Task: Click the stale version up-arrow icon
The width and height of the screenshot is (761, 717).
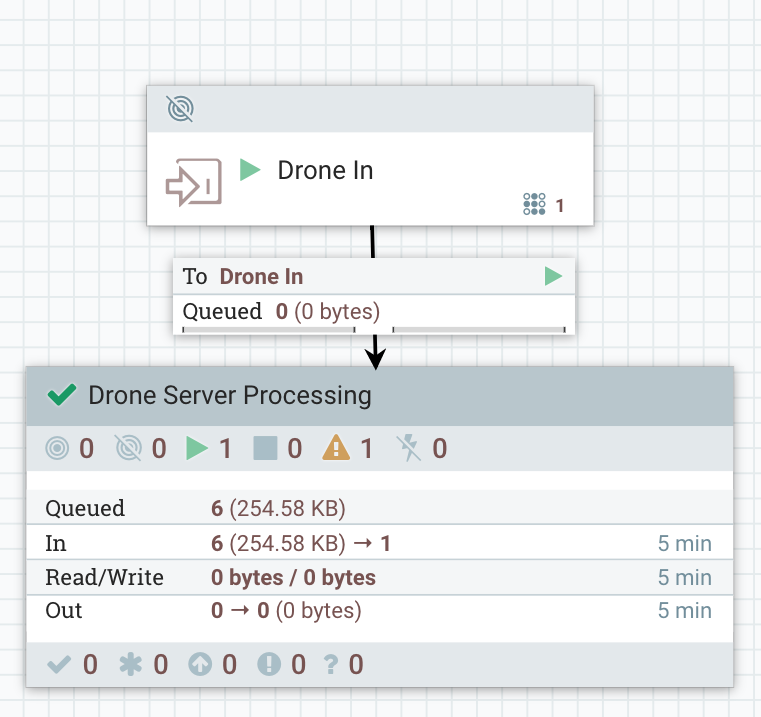Action: [200, 665]
